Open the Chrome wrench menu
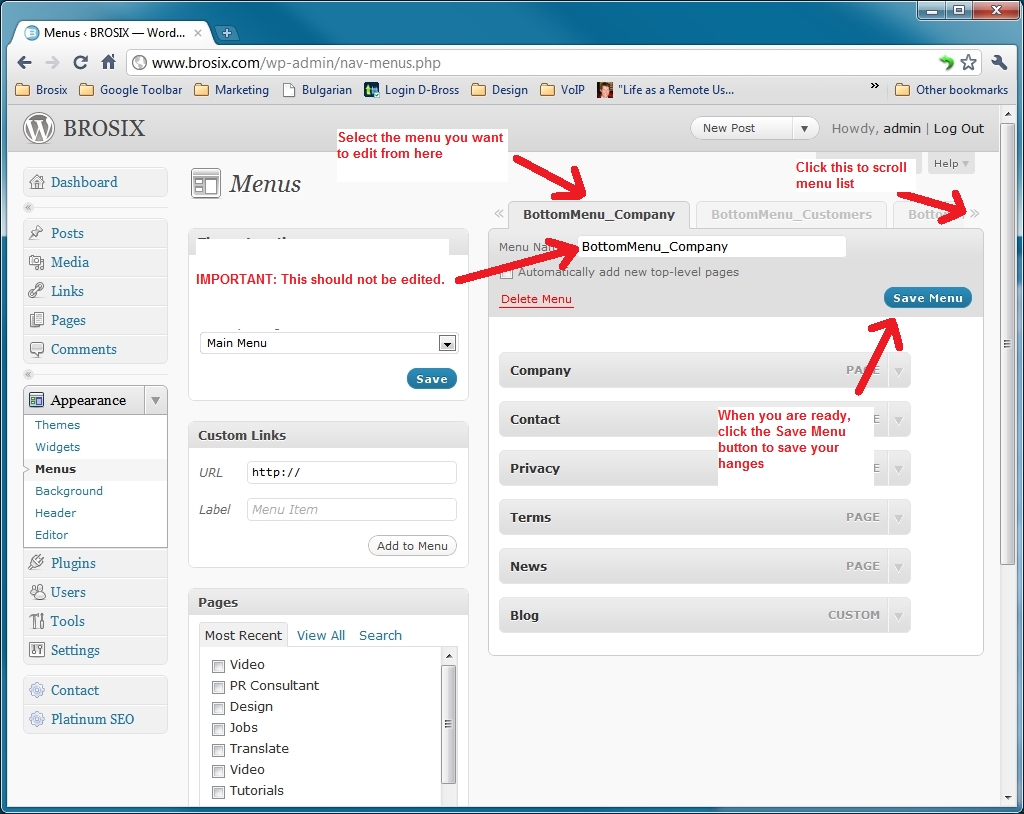 tap(999, 63)
